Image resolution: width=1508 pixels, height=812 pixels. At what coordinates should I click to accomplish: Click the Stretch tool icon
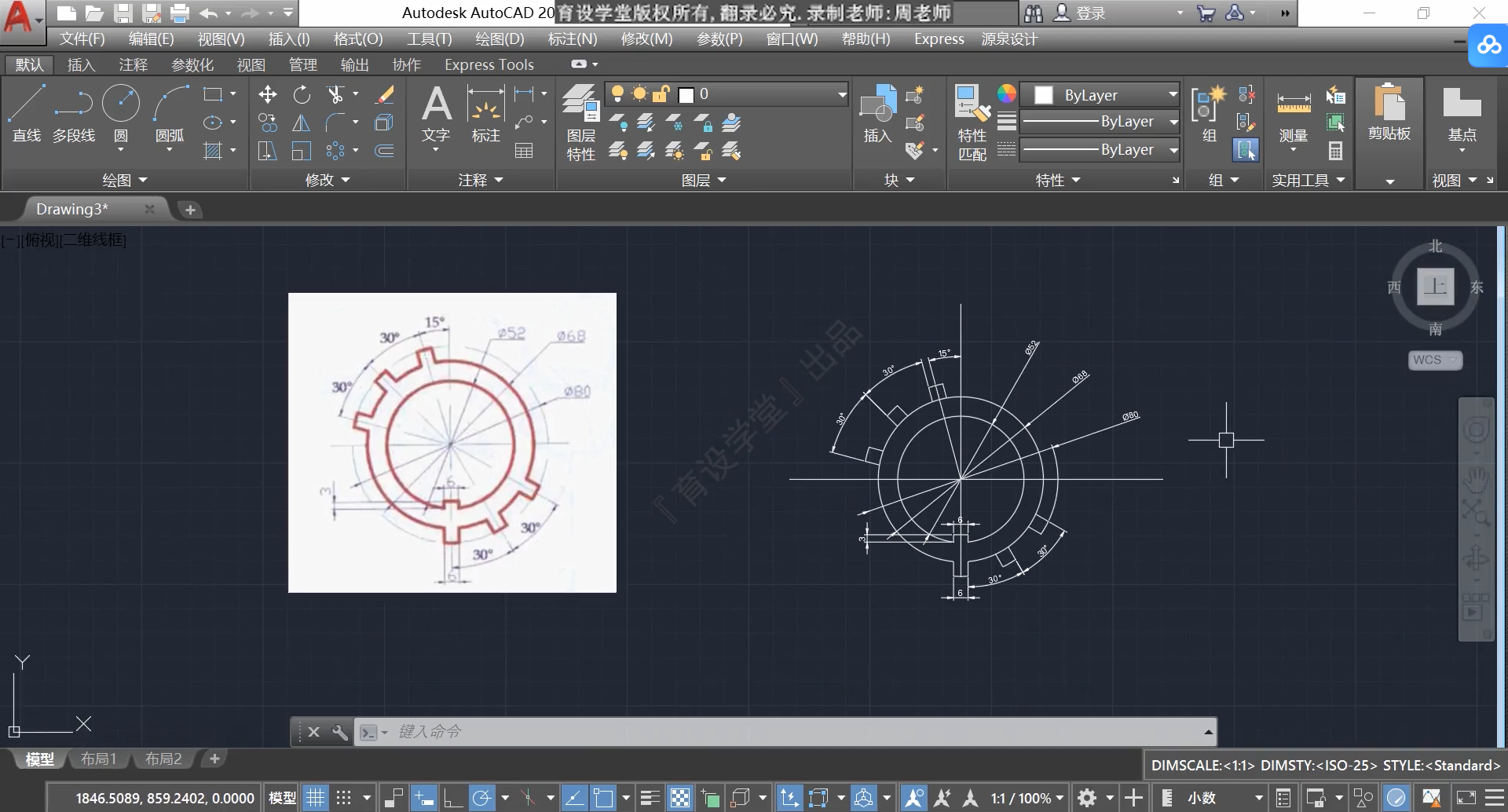(268, 151)
